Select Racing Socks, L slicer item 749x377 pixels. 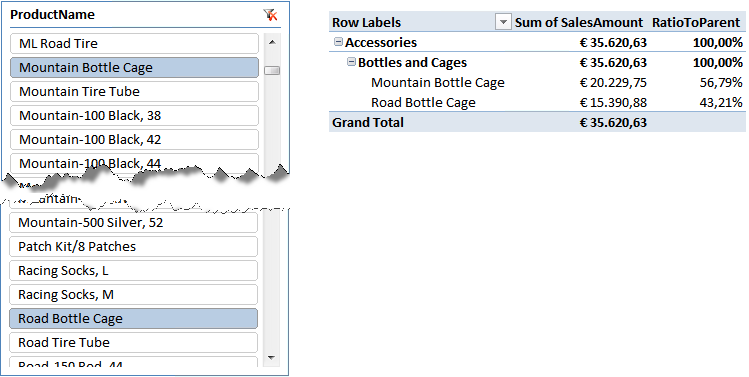pos(133,270)
